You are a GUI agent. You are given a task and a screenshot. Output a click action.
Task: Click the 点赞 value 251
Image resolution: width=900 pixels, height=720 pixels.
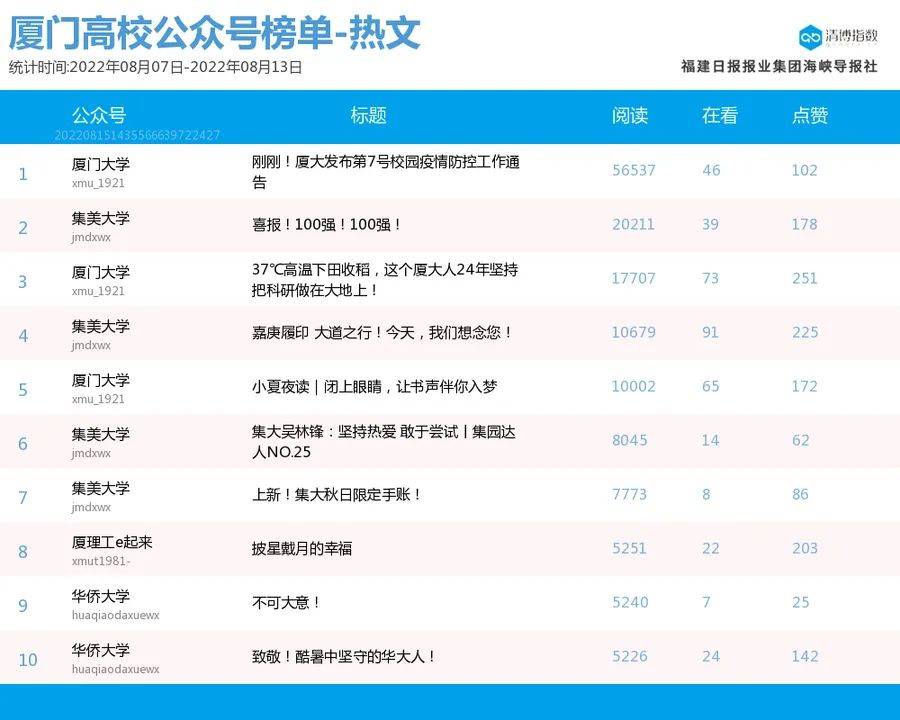click(805, 278)
